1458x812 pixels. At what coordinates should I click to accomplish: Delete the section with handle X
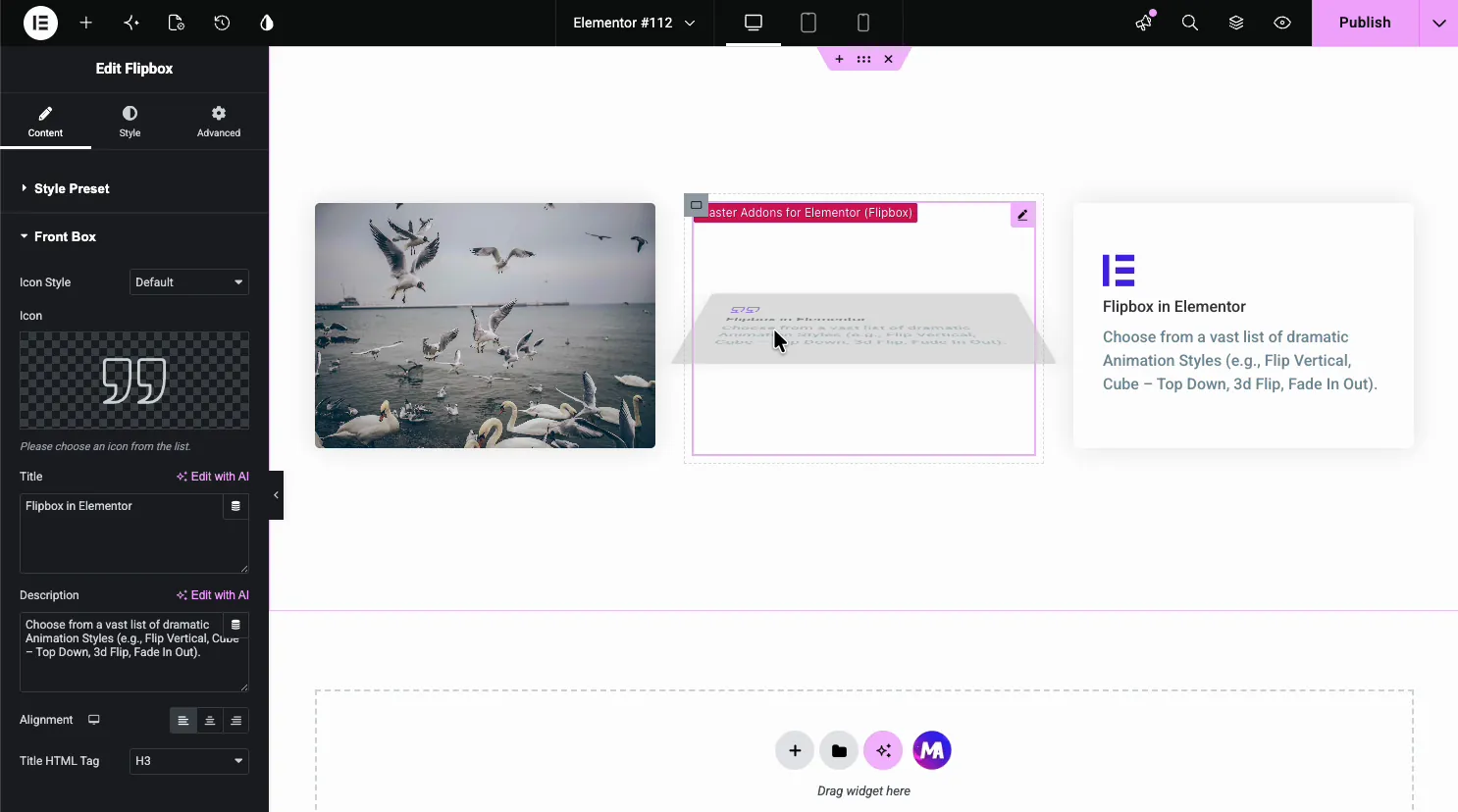[888, 59]
